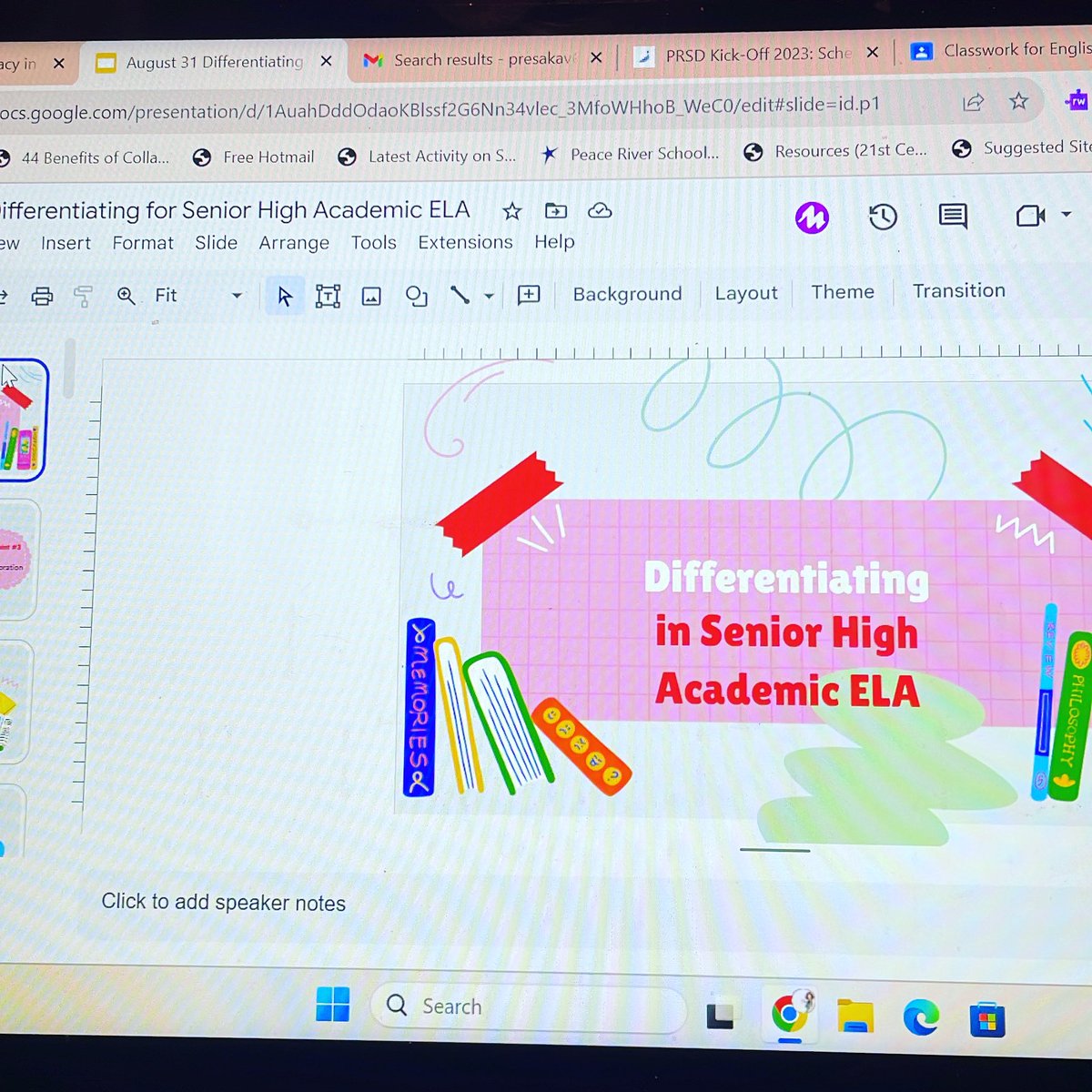Open the Format menu
Viewport: 1092px width, 1092px height.
point(143,244)
